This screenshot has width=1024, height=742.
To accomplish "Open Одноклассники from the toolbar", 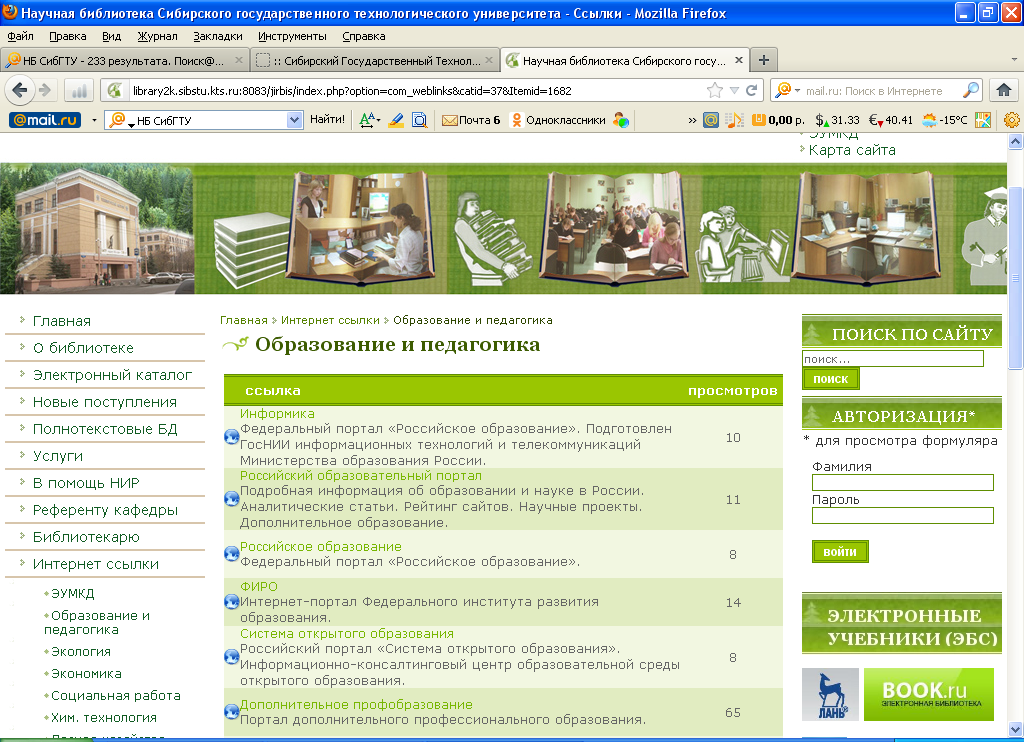I will [558, 120].
